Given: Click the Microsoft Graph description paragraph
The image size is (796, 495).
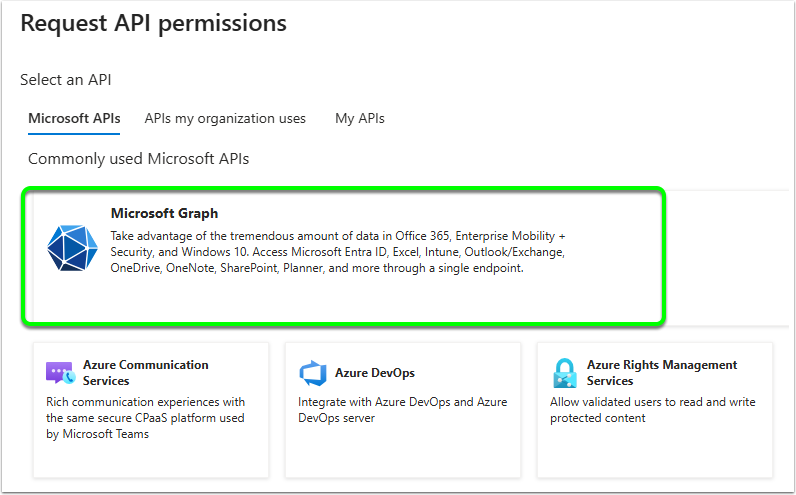Looking at the screenshot, I should click(x=338, y=252).
